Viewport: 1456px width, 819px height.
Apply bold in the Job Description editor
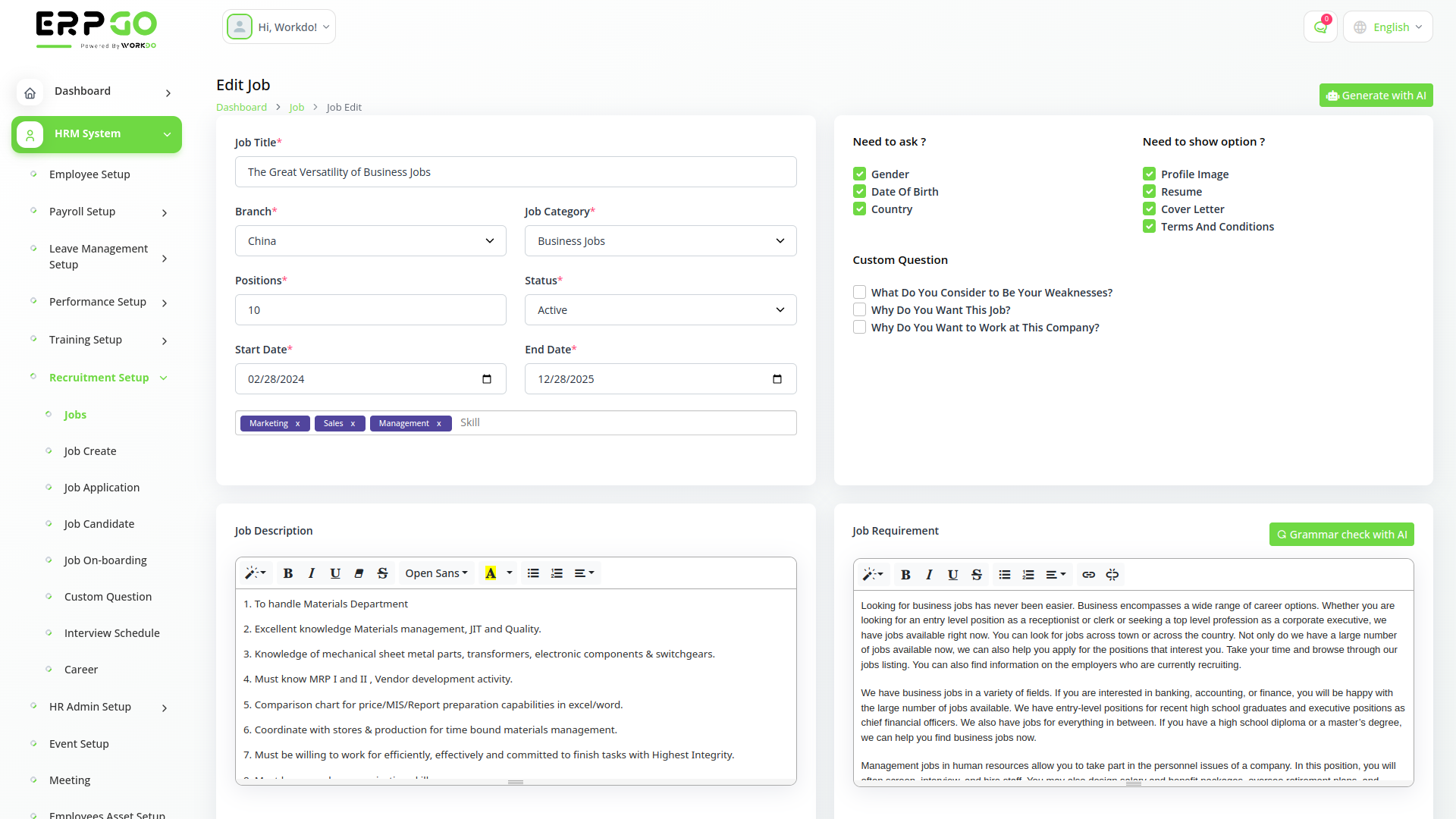coord(287,573)
